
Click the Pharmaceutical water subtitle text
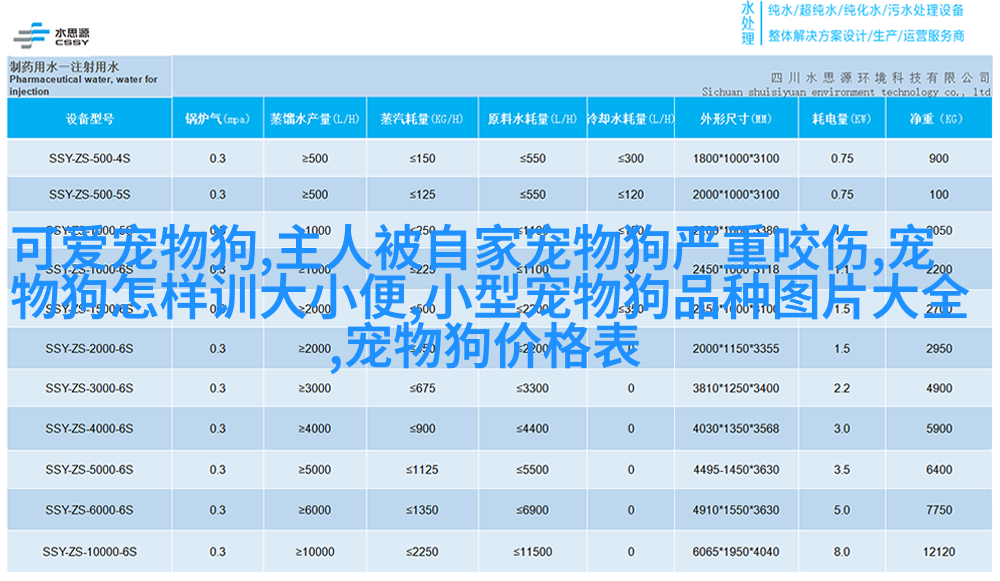coord(83,85)
